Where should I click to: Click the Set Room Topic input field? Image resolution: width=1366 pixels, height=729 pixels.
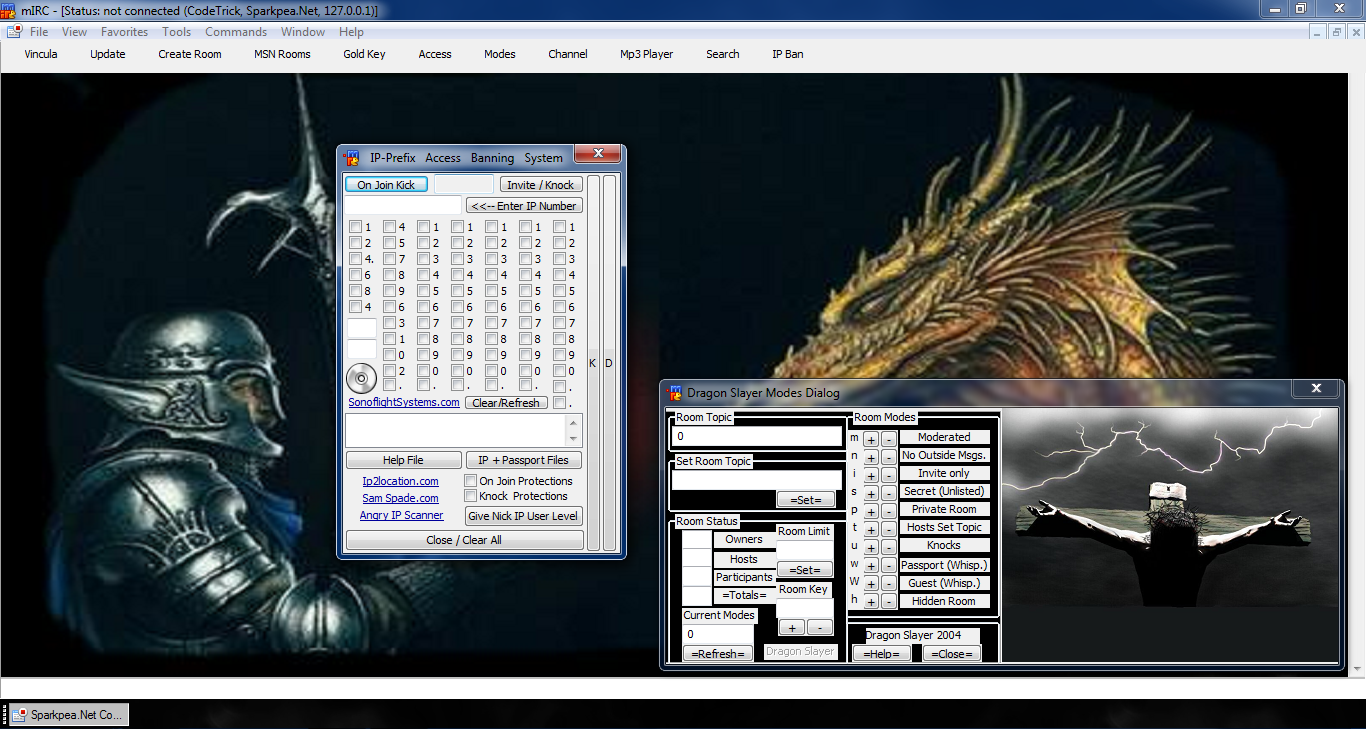(x=757, y=480)
